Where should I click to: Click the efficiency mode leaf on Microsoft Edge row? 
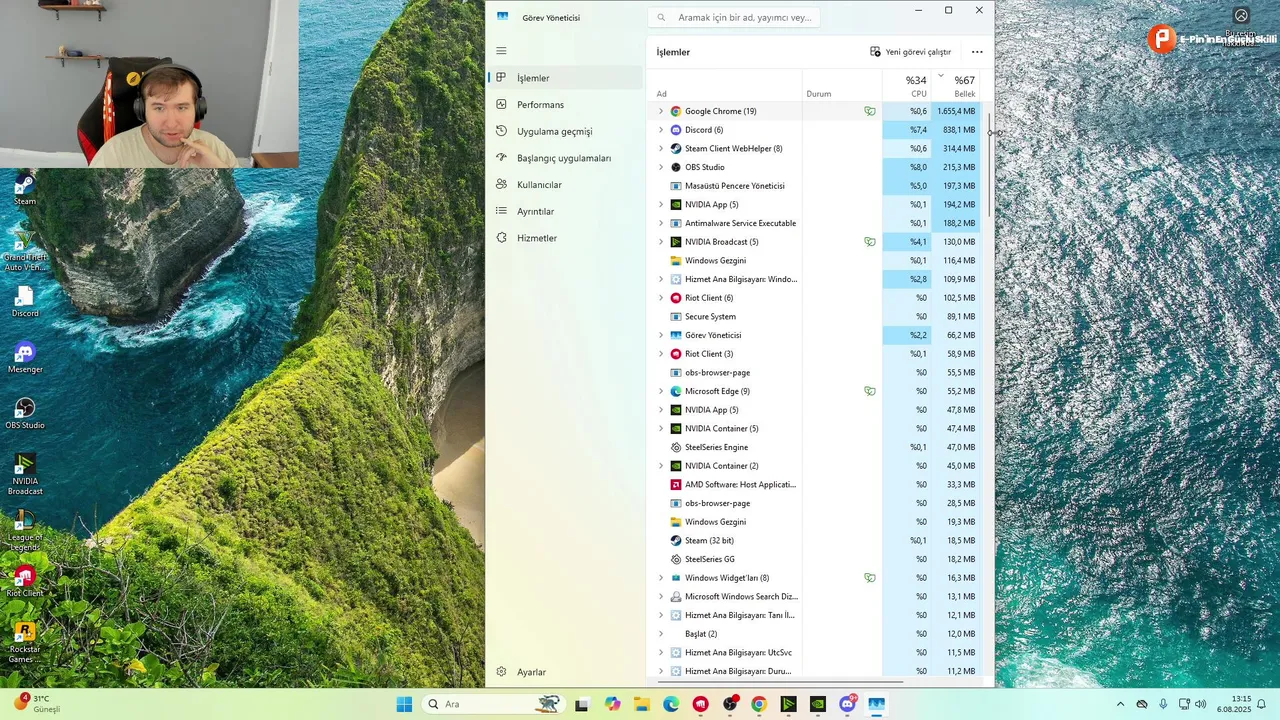pyautogui.click(x=870, y=391)
